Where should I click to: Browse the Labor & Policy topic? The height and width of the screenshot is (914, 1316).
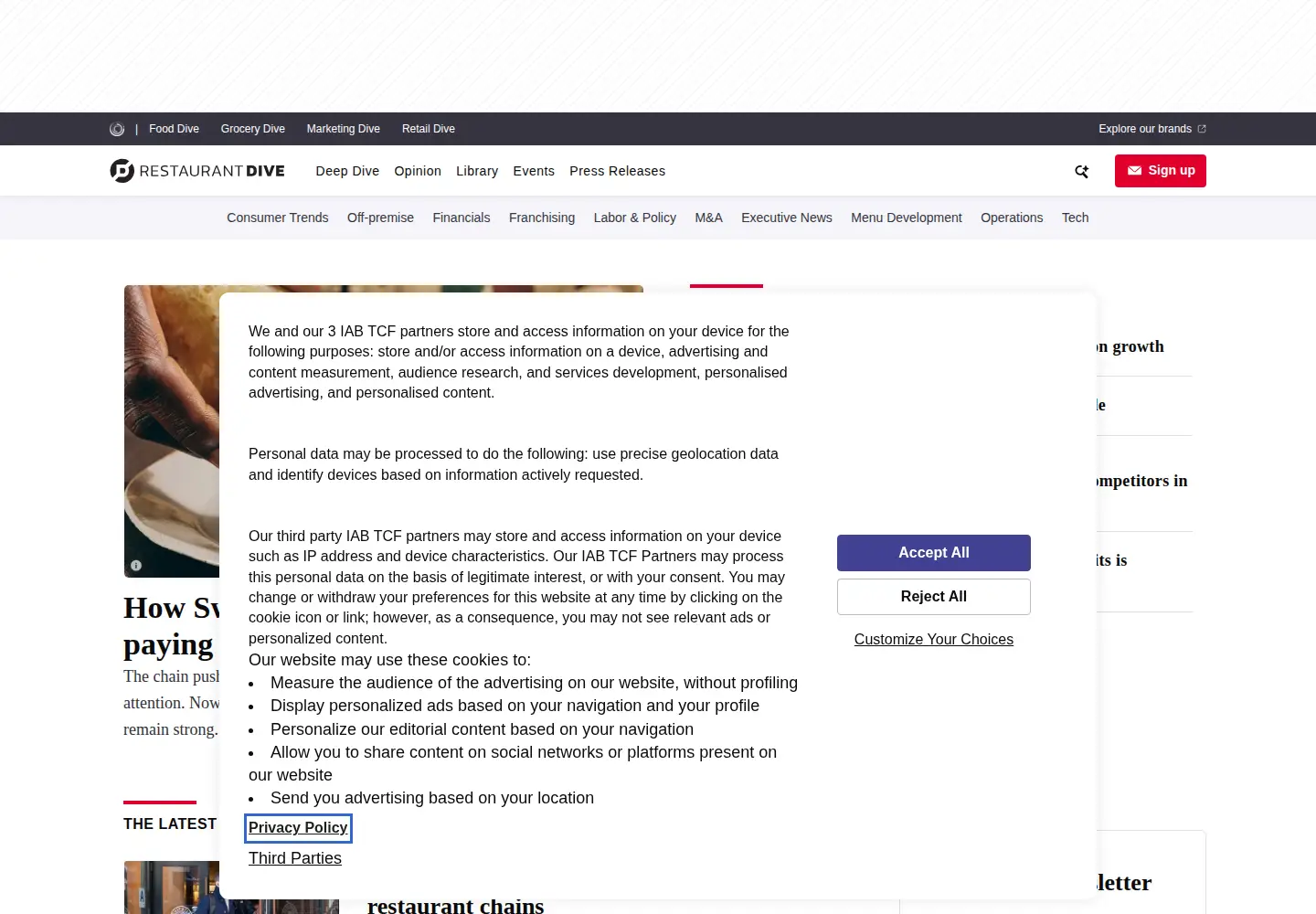(x=635, y=218)
